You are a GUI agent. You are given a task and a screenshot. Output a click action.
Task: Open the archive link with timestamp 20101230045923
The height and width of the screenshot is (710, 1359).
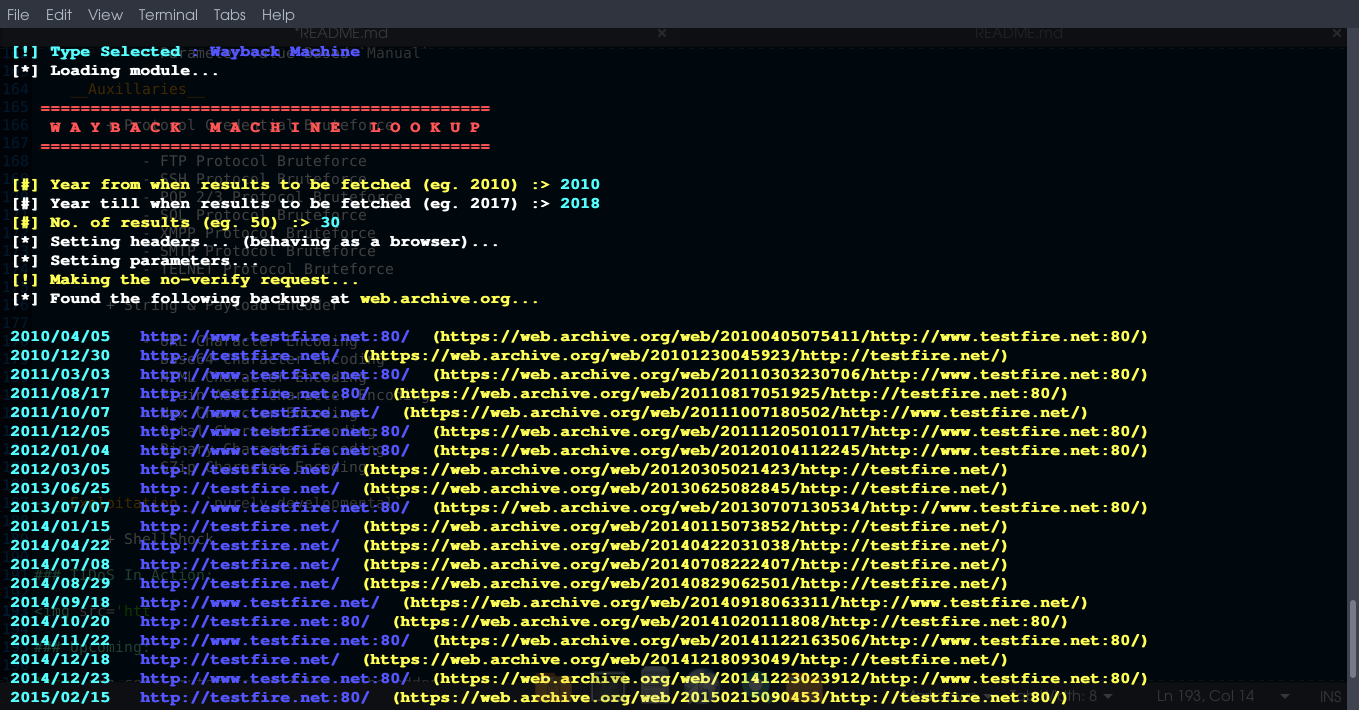tap(685, 356)
